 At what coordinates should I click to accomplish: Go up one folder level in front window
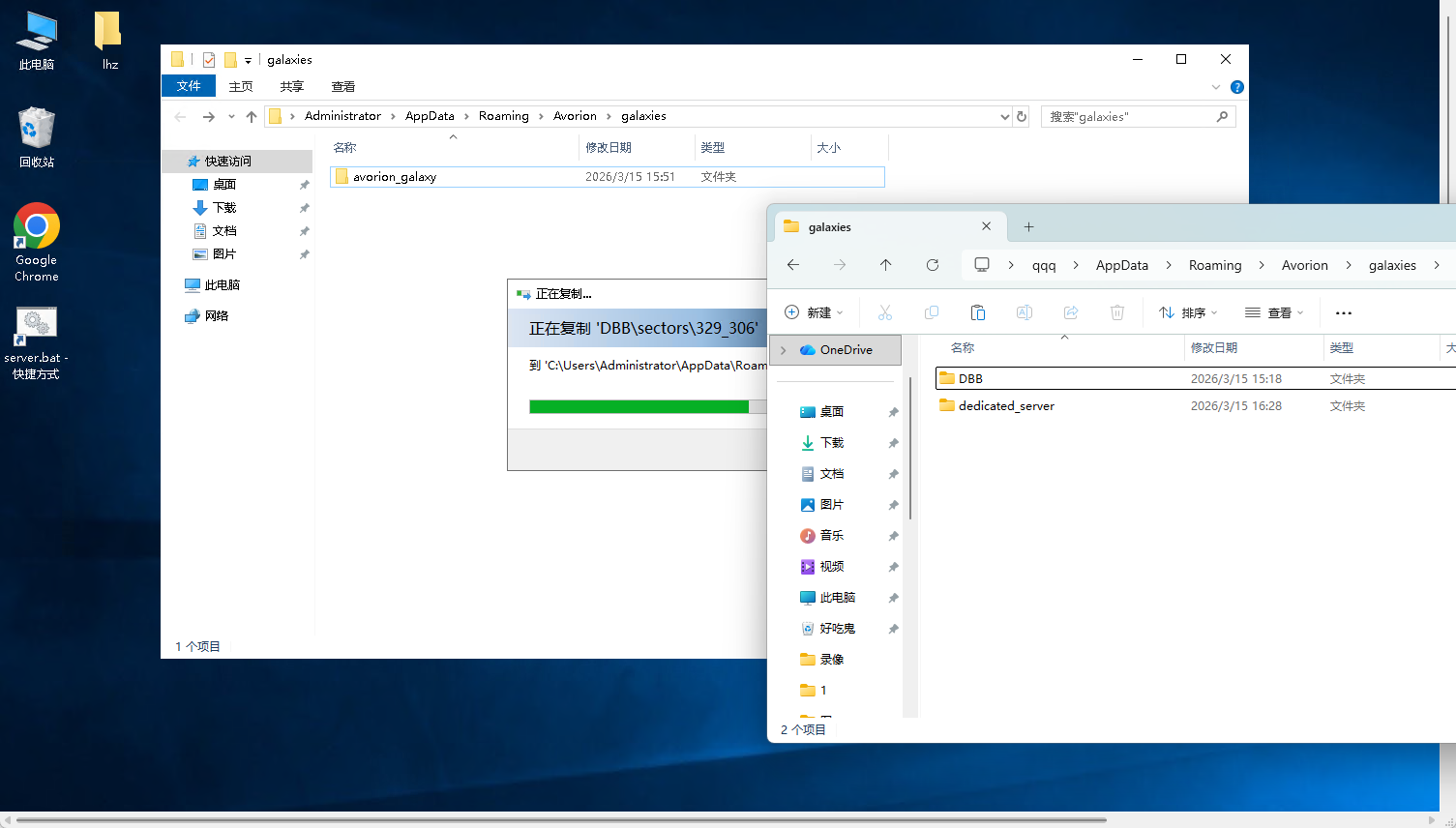coord(885,265)
